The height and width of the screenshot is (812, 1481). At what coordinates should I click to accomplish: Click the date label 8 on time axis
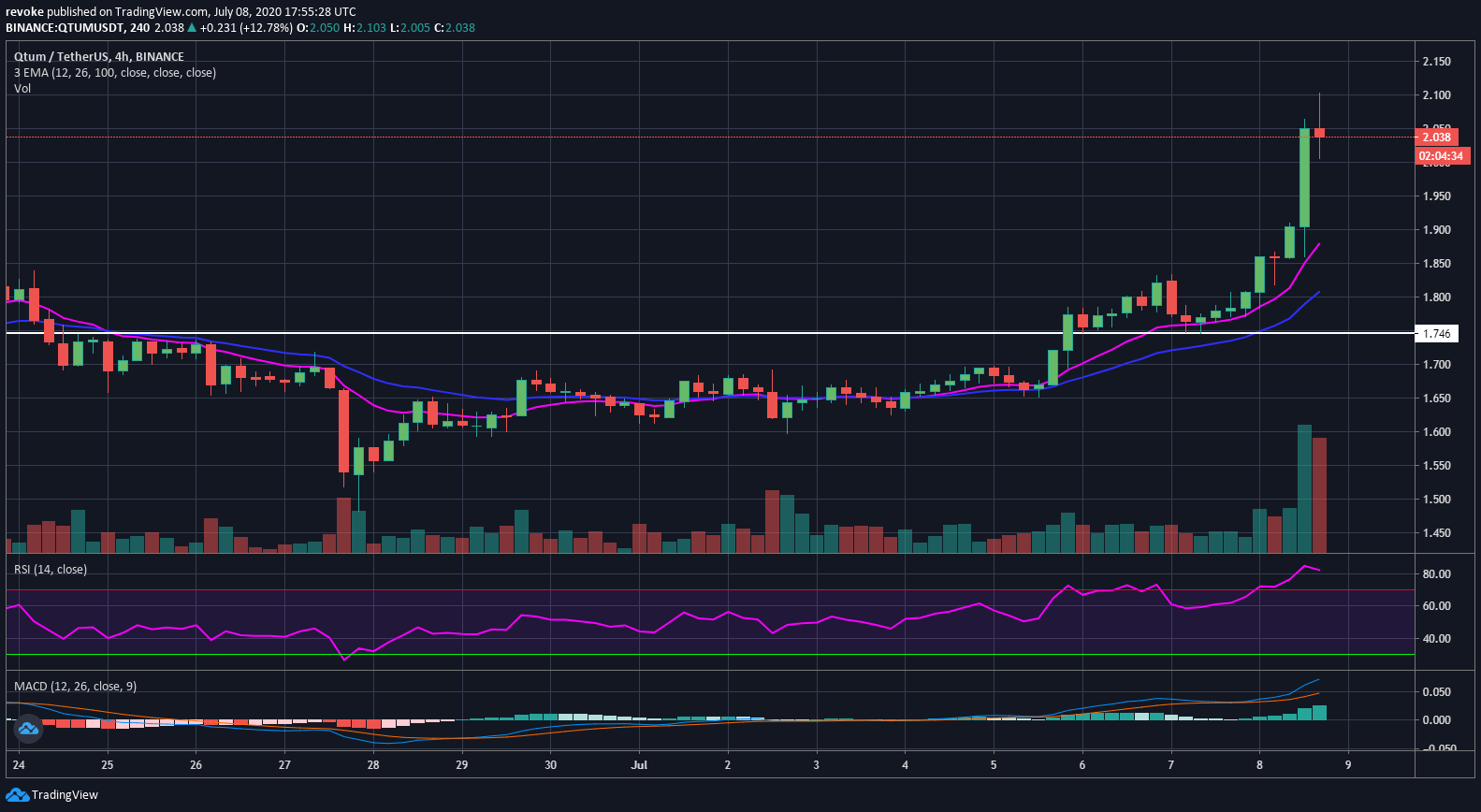(1259, 765)
